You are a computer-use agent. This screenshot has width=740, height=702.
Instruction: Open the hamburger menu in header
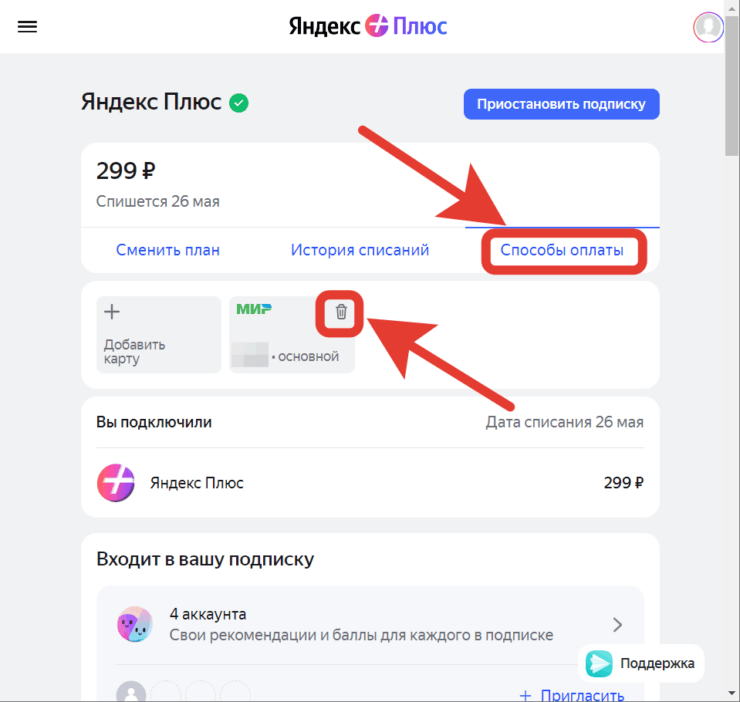[27, 27]
